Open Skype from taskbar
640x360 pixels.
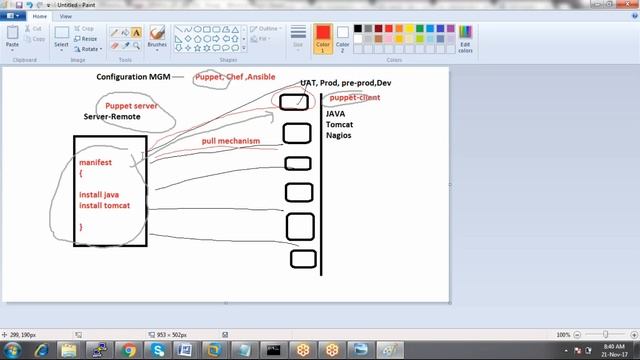(x=158, y=350)
